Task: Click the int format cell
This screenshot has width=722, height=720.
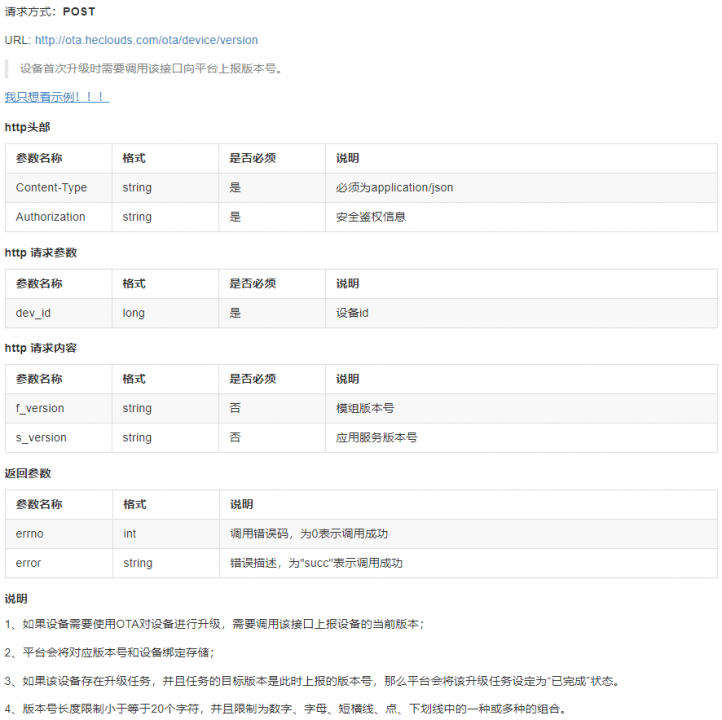Action: [166, 534]
